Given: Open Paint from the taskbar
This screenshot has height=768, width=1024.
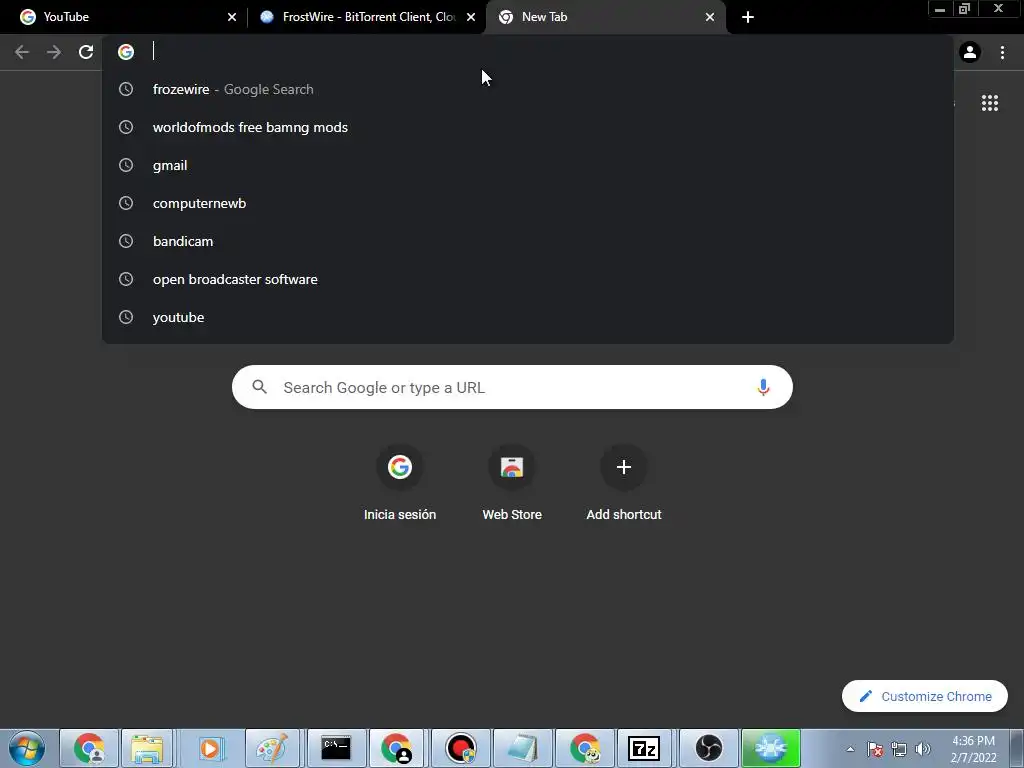Looking at the screenshot, I should click(x=272, y=748).
